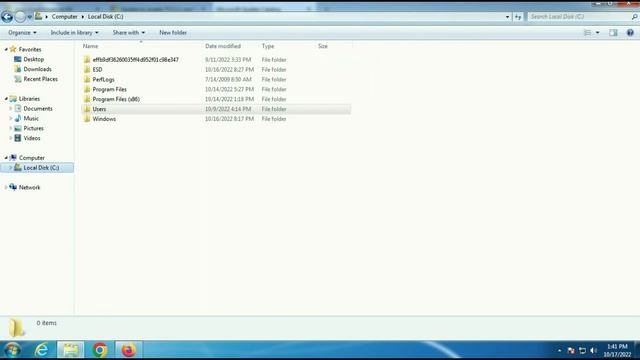Click the ESD folder icon
Screen dimensions: 640x360
click(87, 69)
